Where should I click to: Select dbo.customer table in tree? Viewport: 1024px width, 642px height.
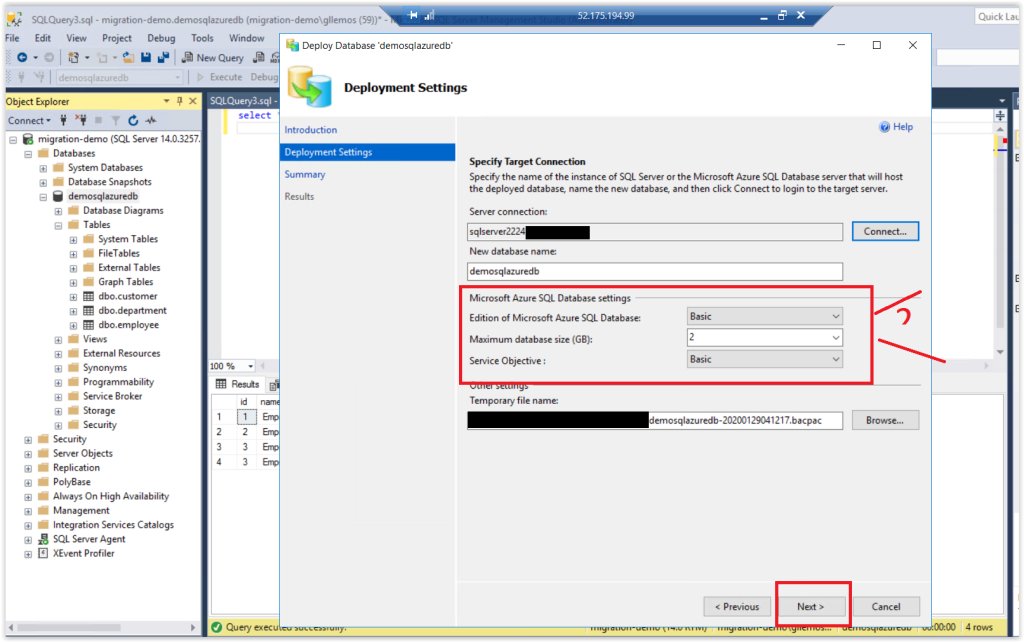coord(127,296)
